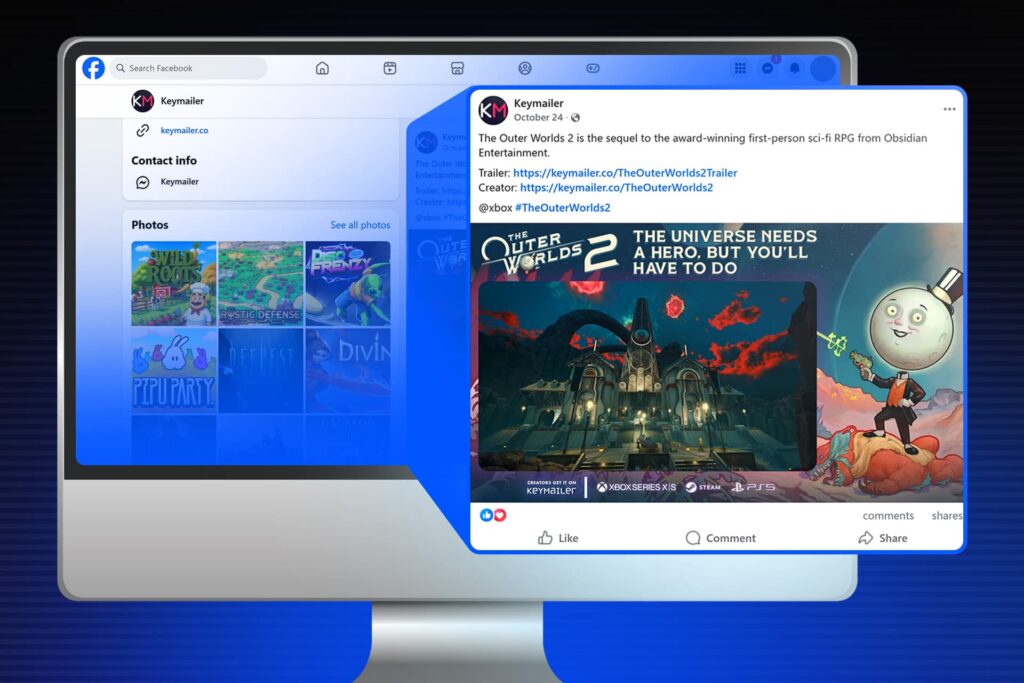This screenshot has width=1024, height=683.
Task: Click KM avatar on the post
Action: [493, 110]
